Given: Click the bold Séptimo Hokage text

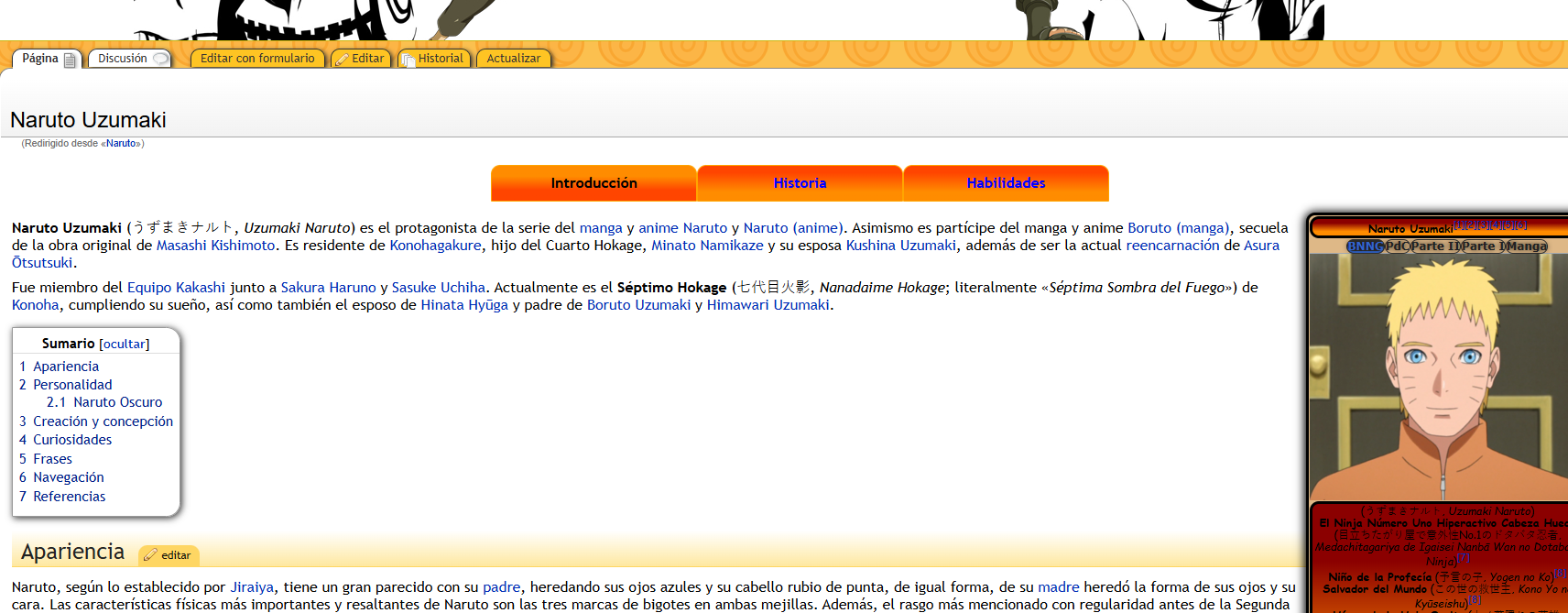Looking at the screenshot, I should (671, 288).
